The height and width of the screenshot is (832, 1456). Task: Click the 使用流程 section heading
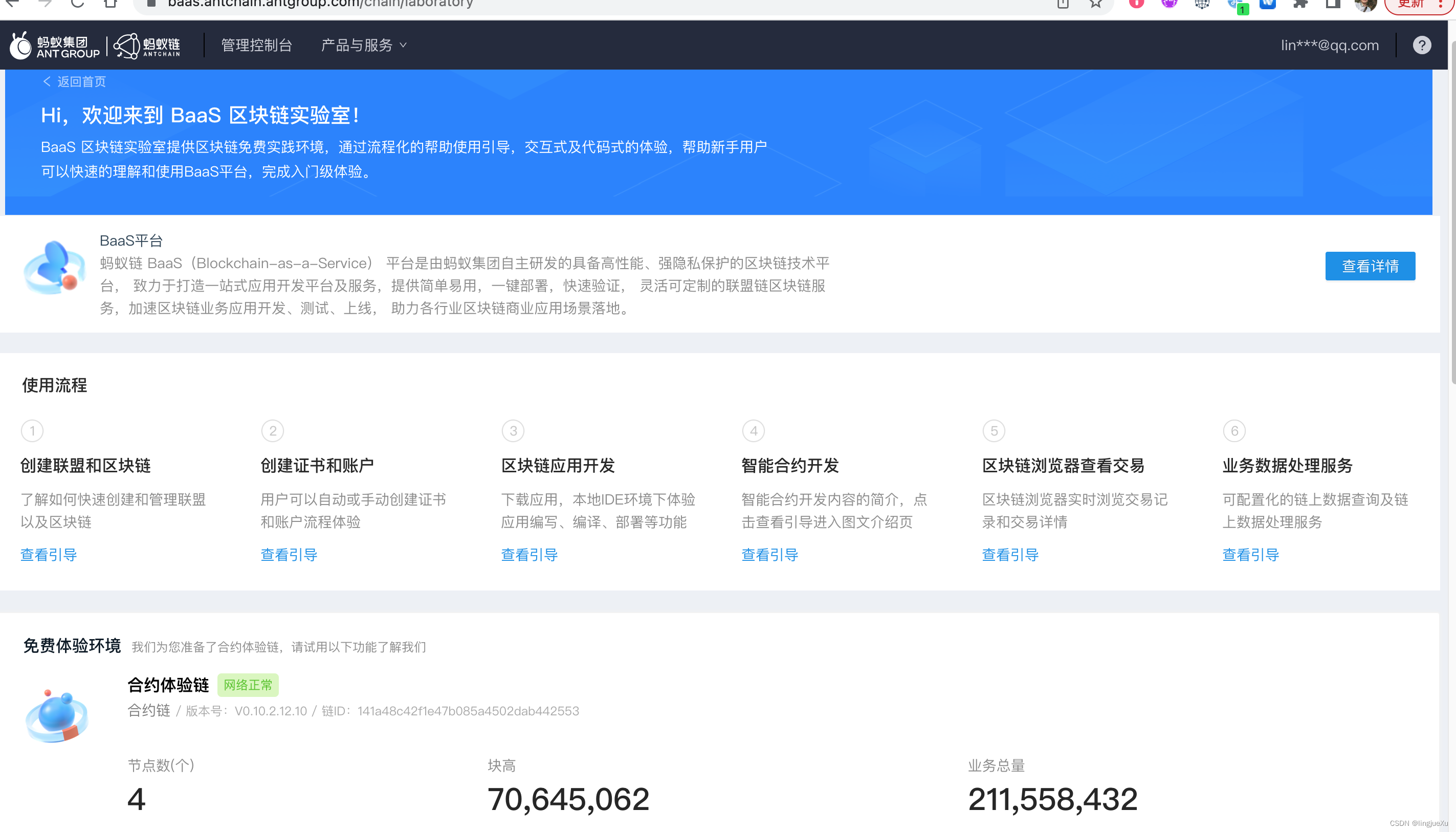pyautogui.click(x=55, y=386)
